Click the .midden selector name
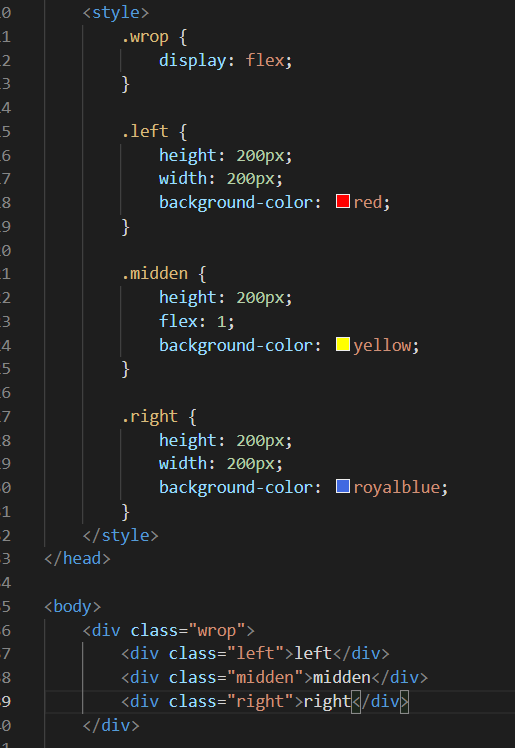The width and height of the screenshot is (515, 748). click(154, 274)
